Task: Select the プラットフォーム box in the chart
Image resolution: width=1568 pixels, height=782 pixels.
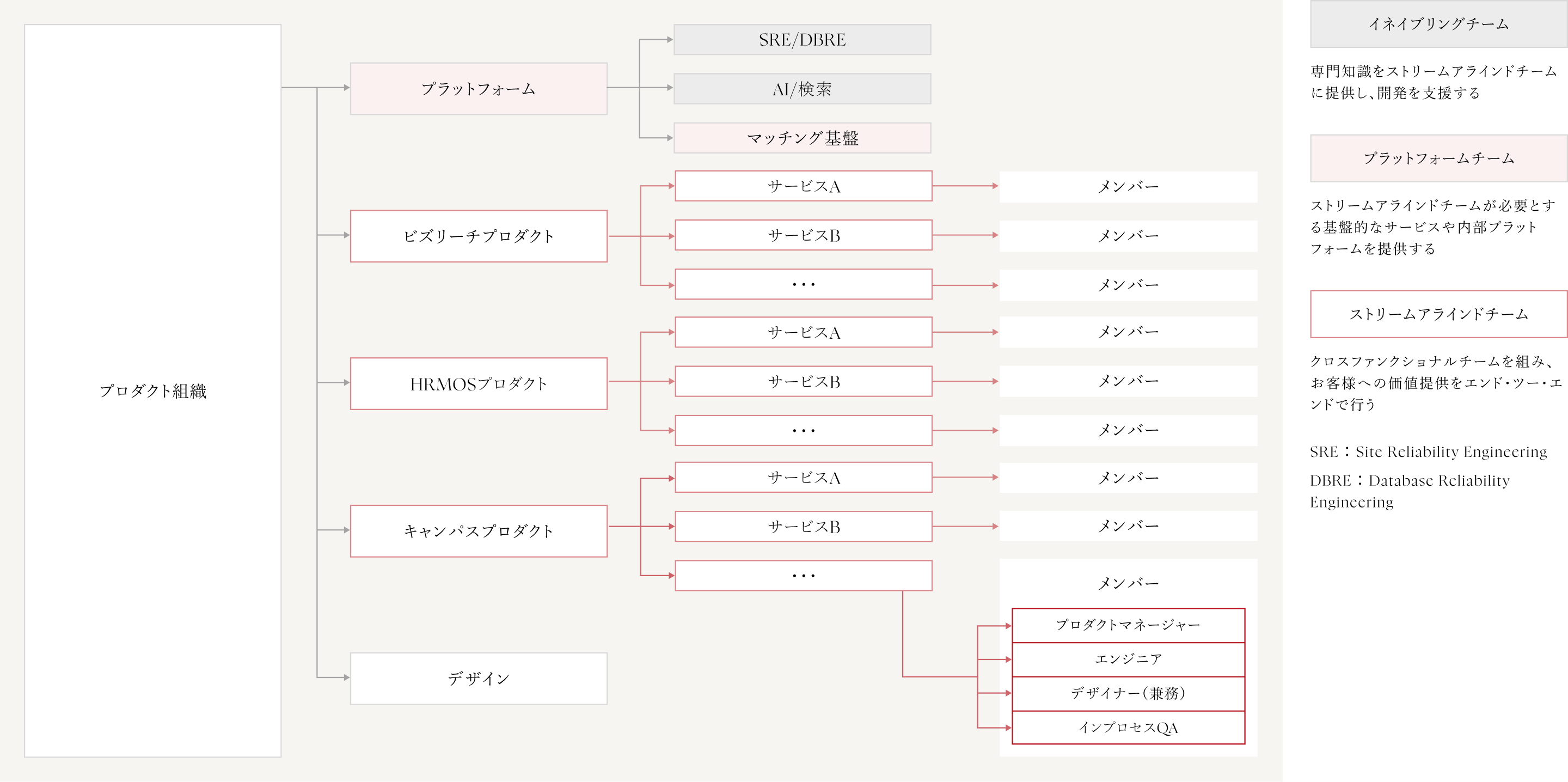Action: 479,89
